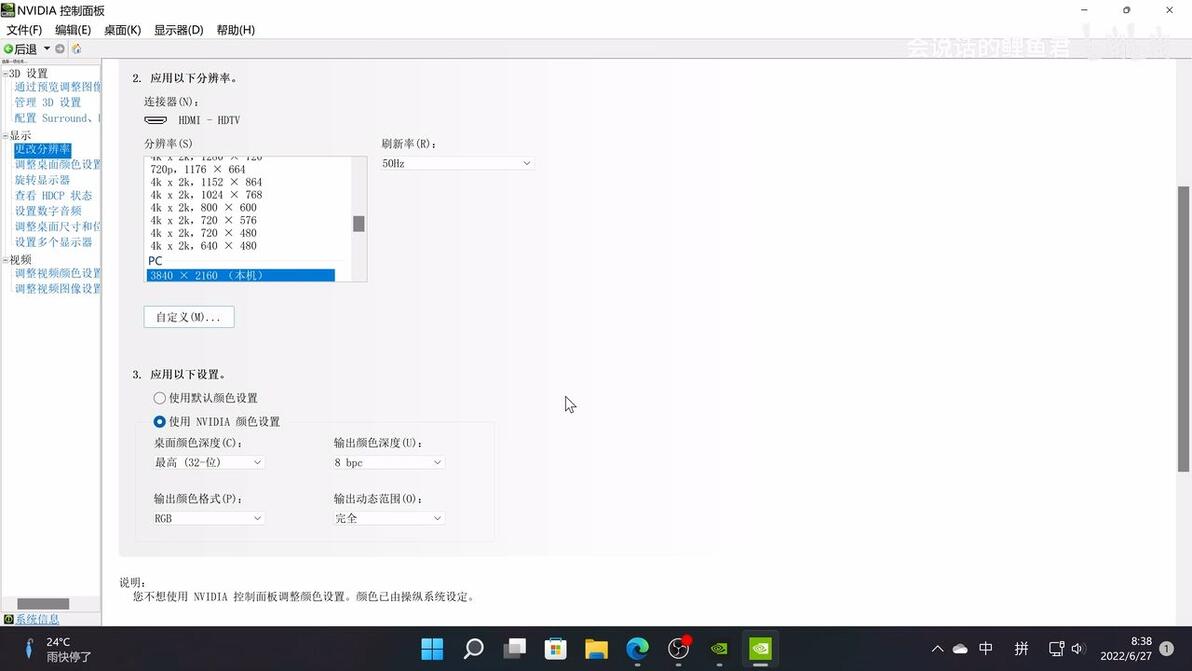The height and width of the screenshot is (671, 1192).
Task: Open 设置多个显示器 page
Action: pos(53,242)
